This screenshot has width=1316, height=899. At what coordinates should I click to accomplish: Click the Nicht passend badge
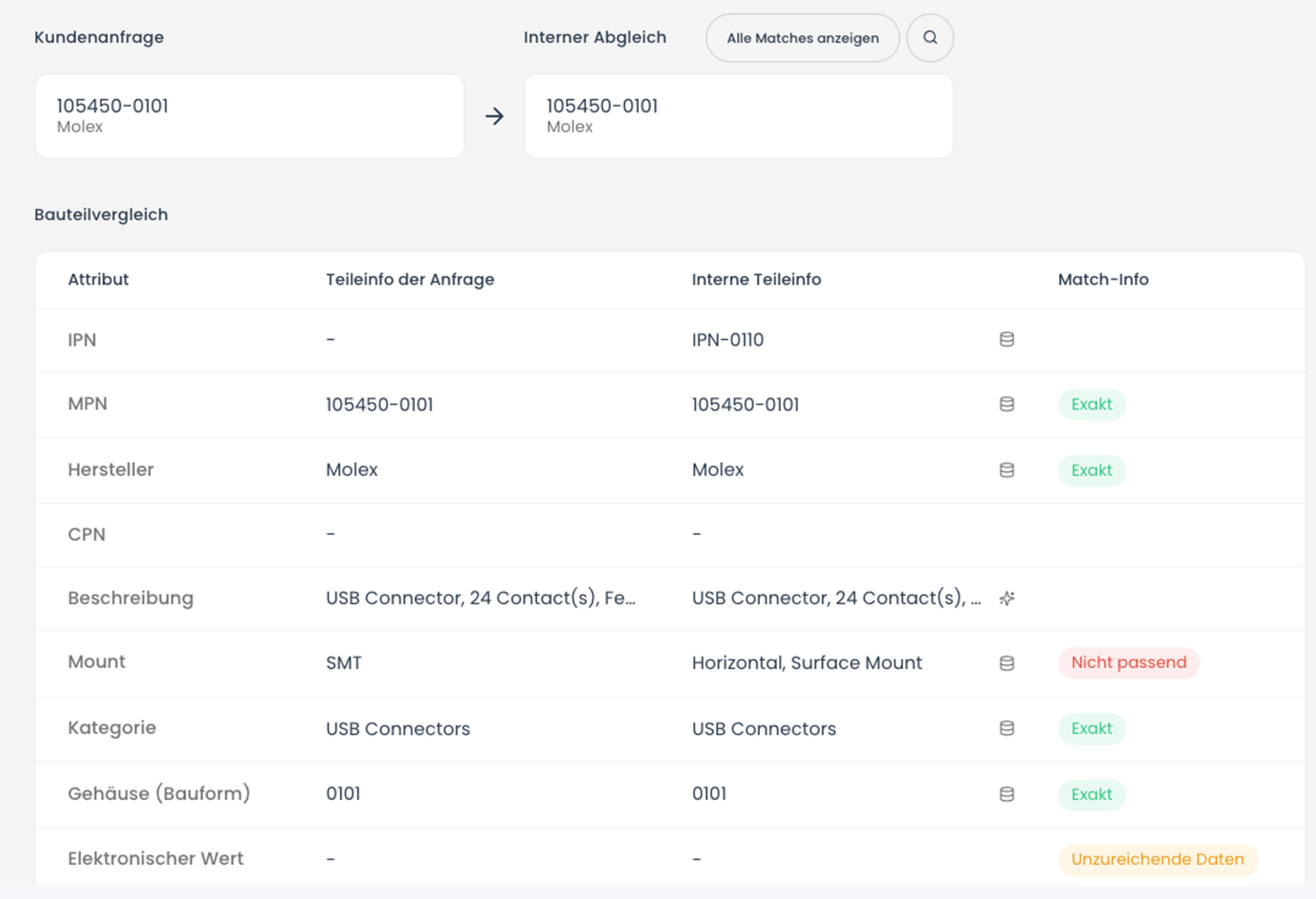click(1128, 662)
